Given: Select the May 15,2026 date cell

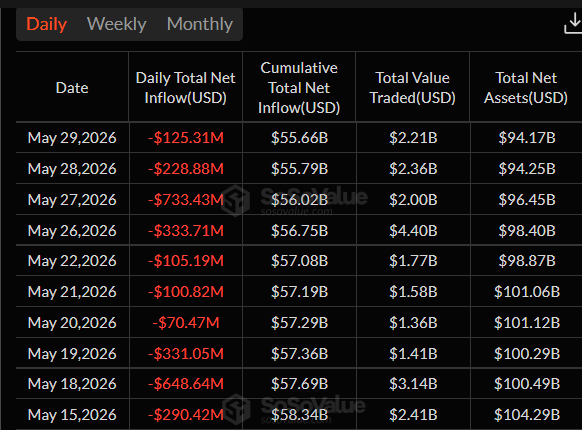Looking at the screenshot, I should click(x=72, y=415).
